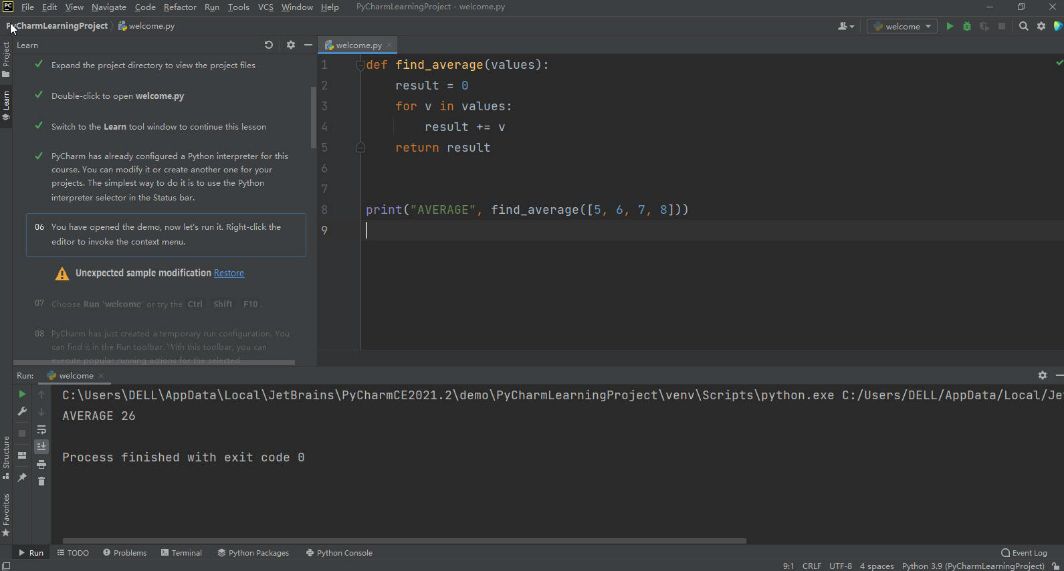The height and width of the screenshot is (571, 1064).
Task: Toggle the Learn side stripe button
Action: [x=6, y=105]
